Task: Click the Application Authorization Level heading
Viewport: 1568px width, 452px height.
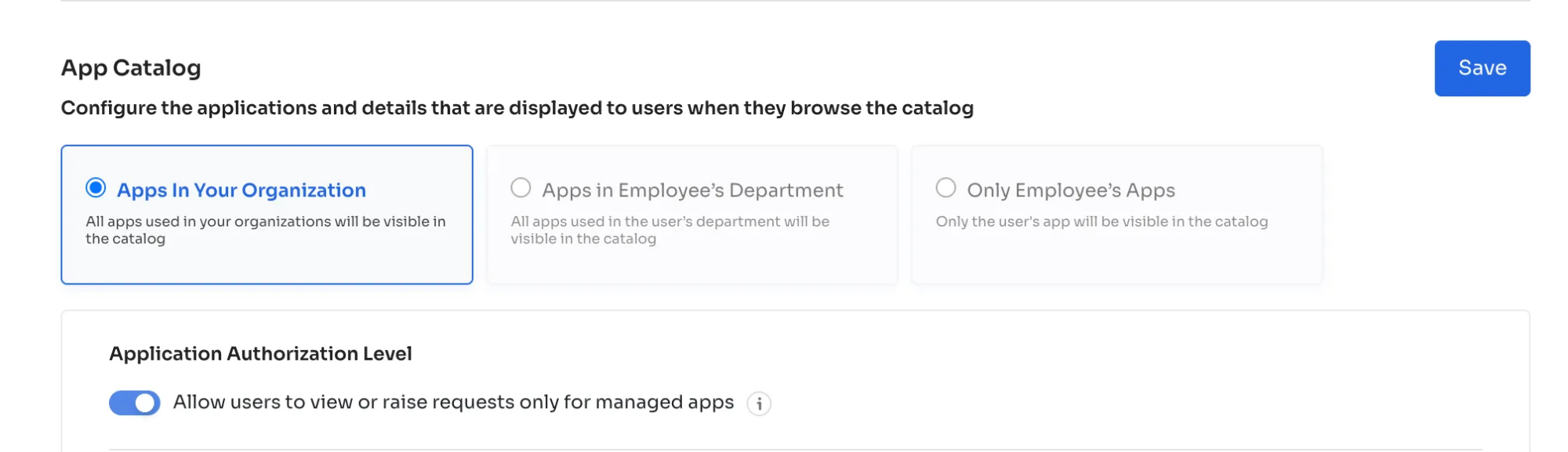Action: pos(260,354)
